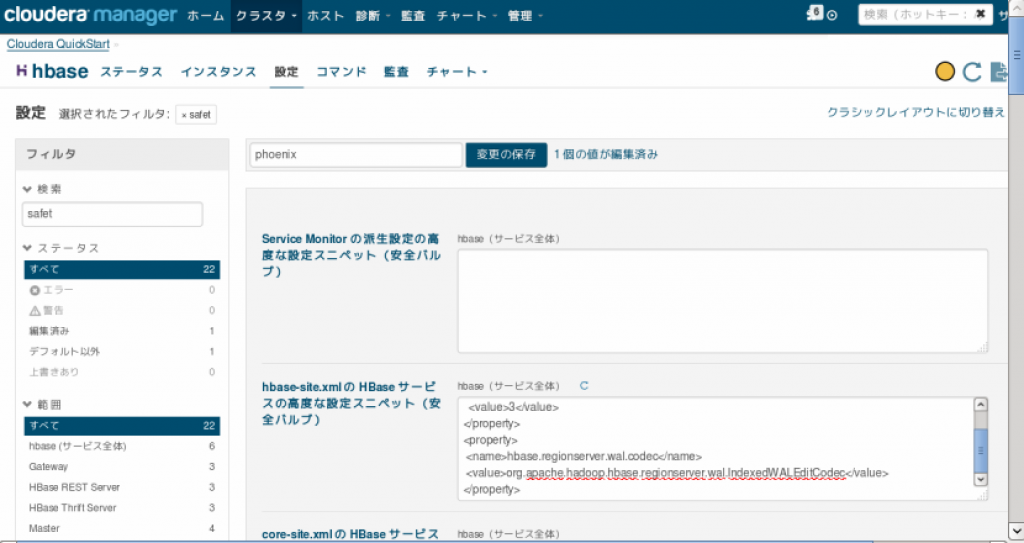Remove the safet filter tag
Image resolution: width=1024 pixels, height=543 pixels.
coord(184,115)
